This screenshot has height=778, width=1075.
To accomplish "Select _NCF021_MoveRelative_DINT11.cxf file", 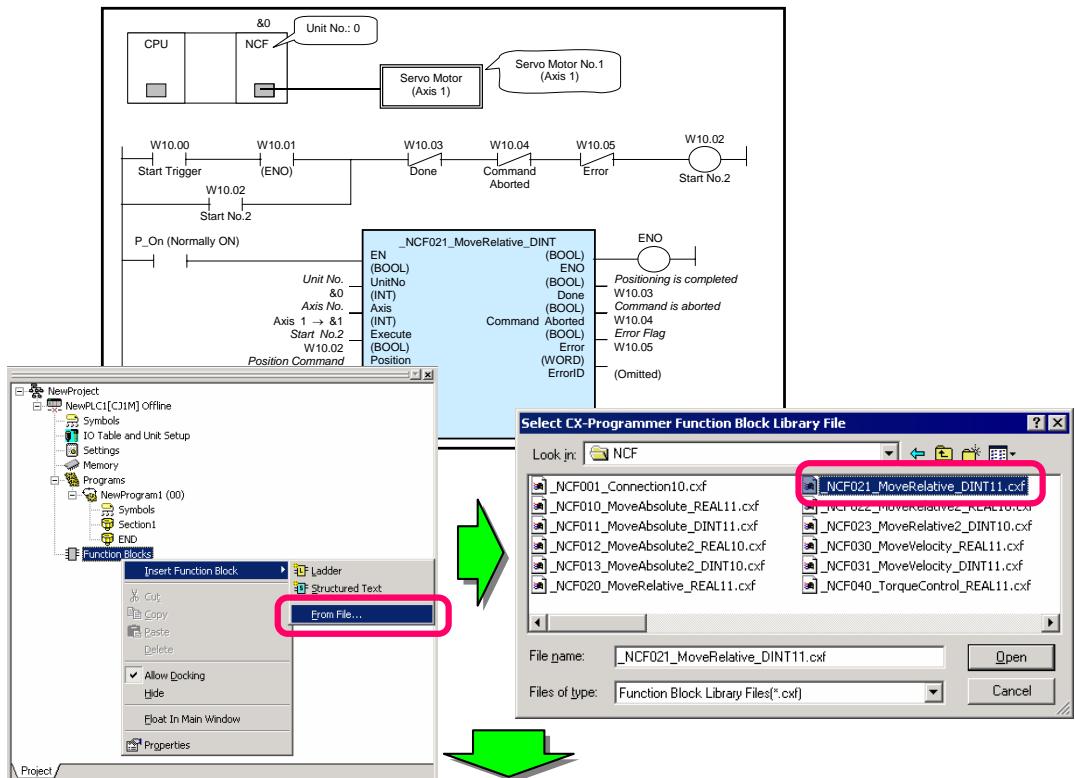I will (915, 486).
